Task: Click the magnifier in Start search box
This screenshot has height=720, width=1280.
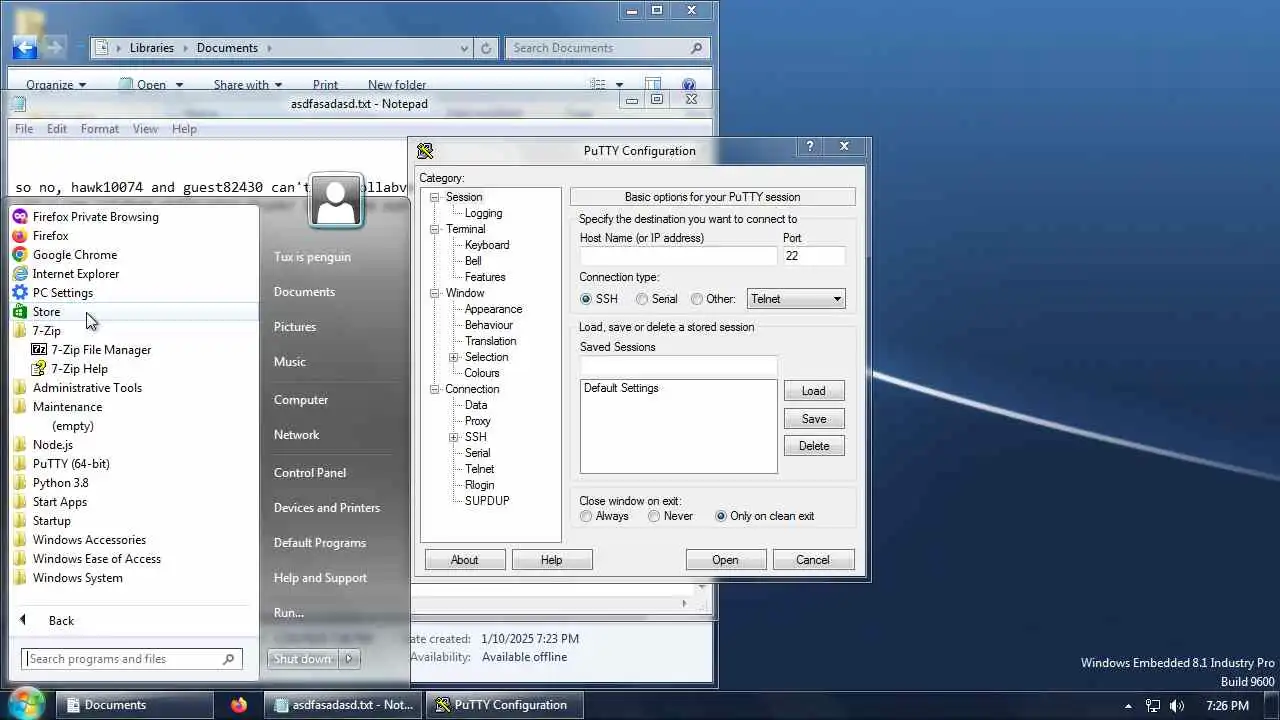Action: point(229,659)
